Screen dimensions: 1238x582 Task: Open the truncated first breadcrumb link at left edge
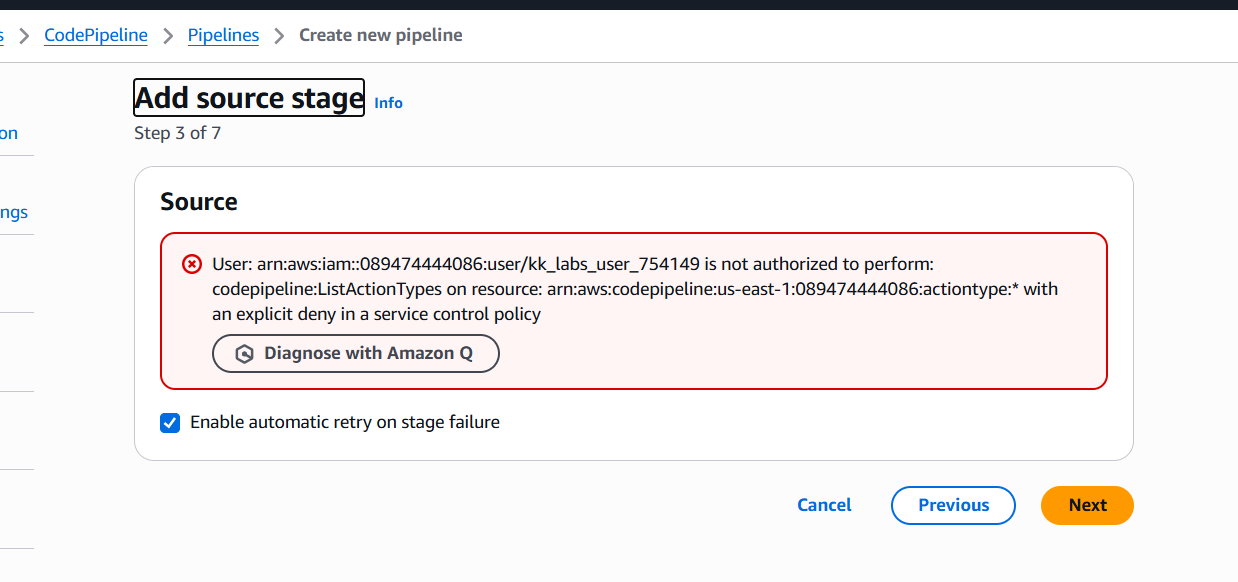pos(2,36)
